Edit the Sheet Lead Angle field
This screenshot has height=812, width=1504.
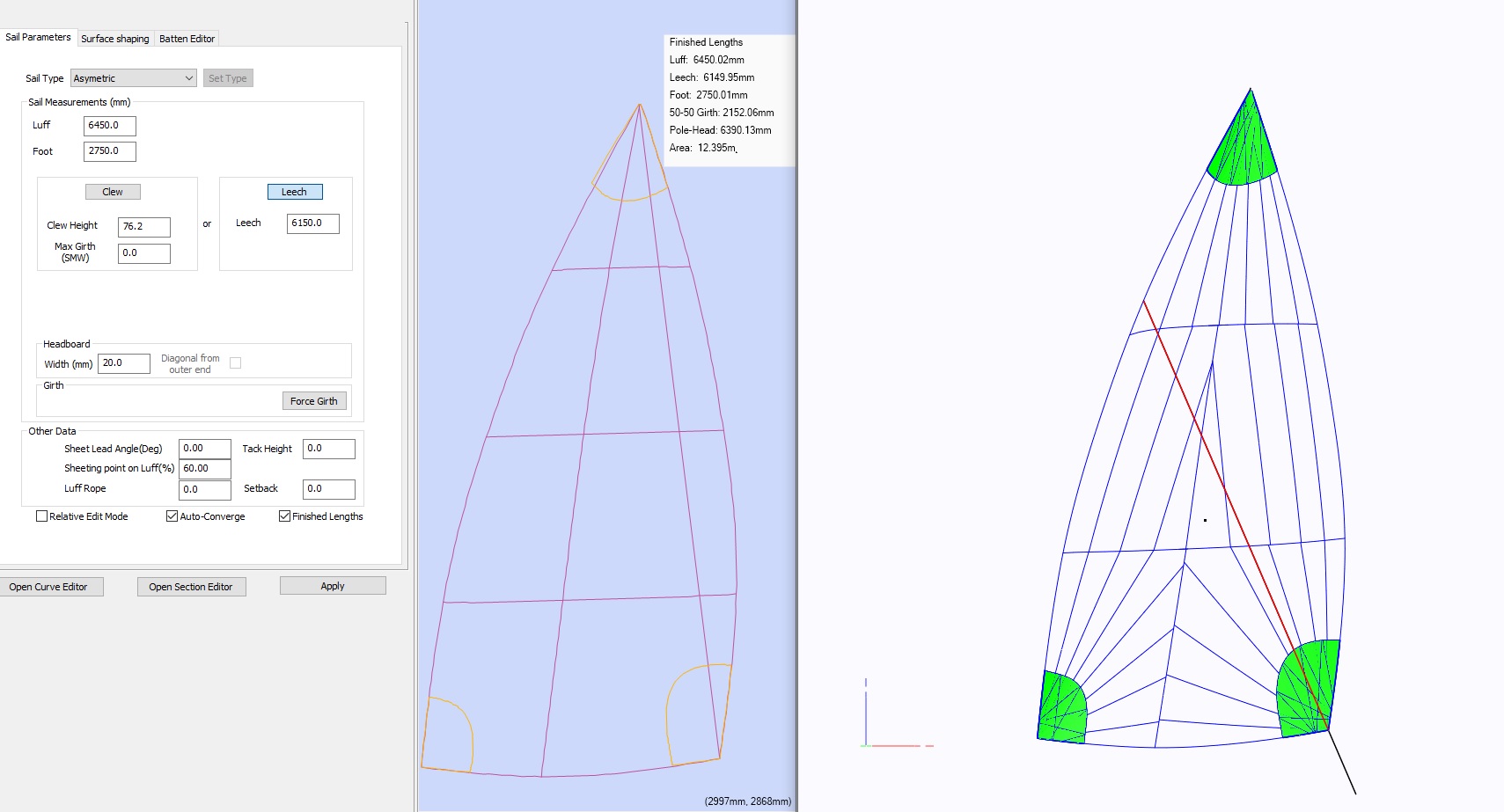[204, 449]
